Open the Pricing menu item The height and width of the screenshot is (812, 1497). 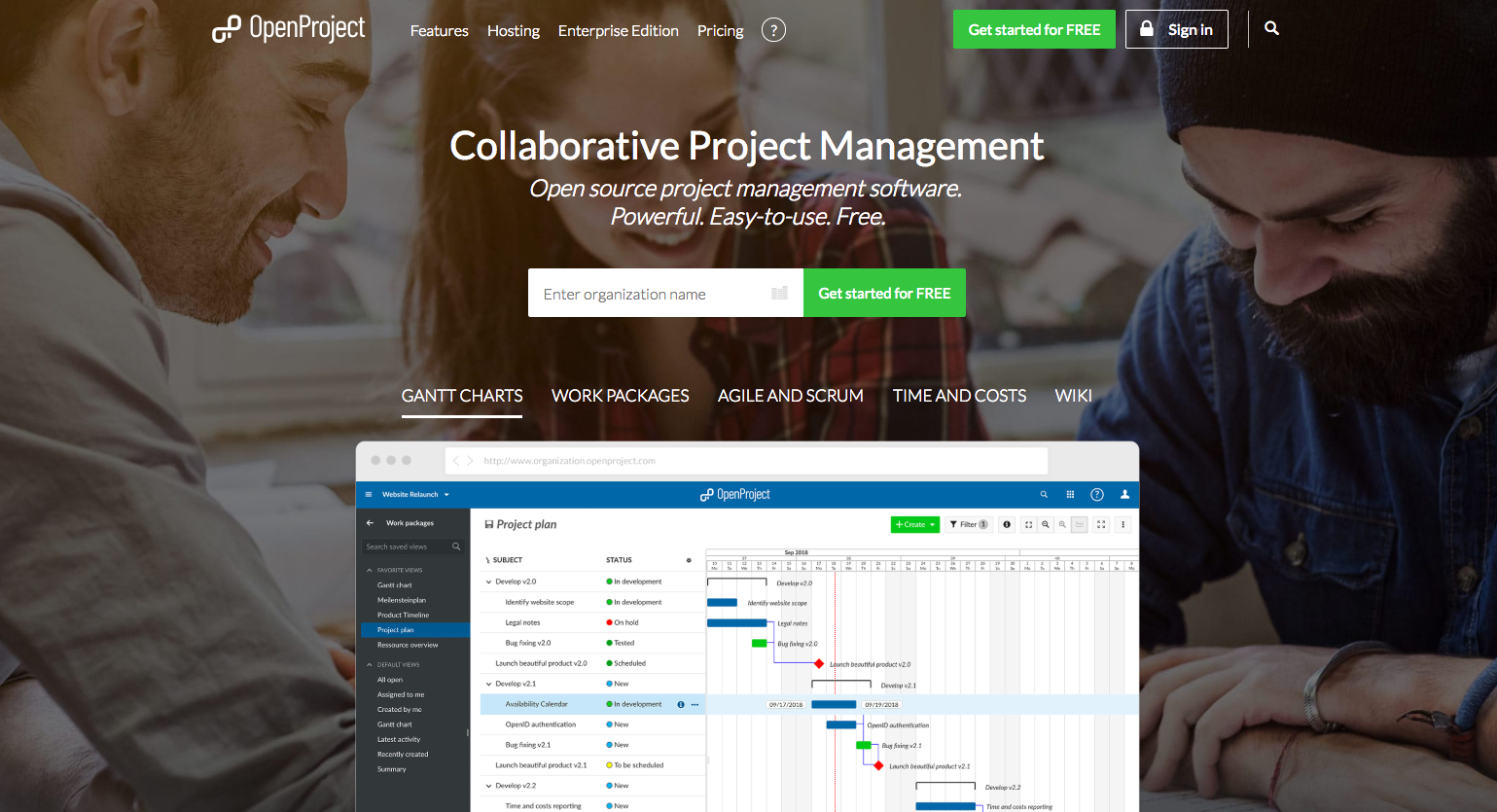721,31
